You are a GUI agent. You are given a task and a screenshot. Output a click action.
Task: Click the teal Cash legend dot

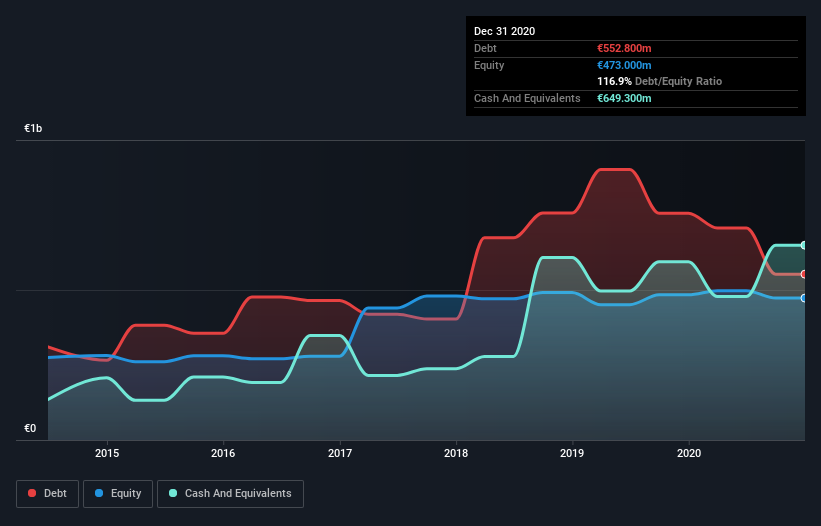coord(173,493)
